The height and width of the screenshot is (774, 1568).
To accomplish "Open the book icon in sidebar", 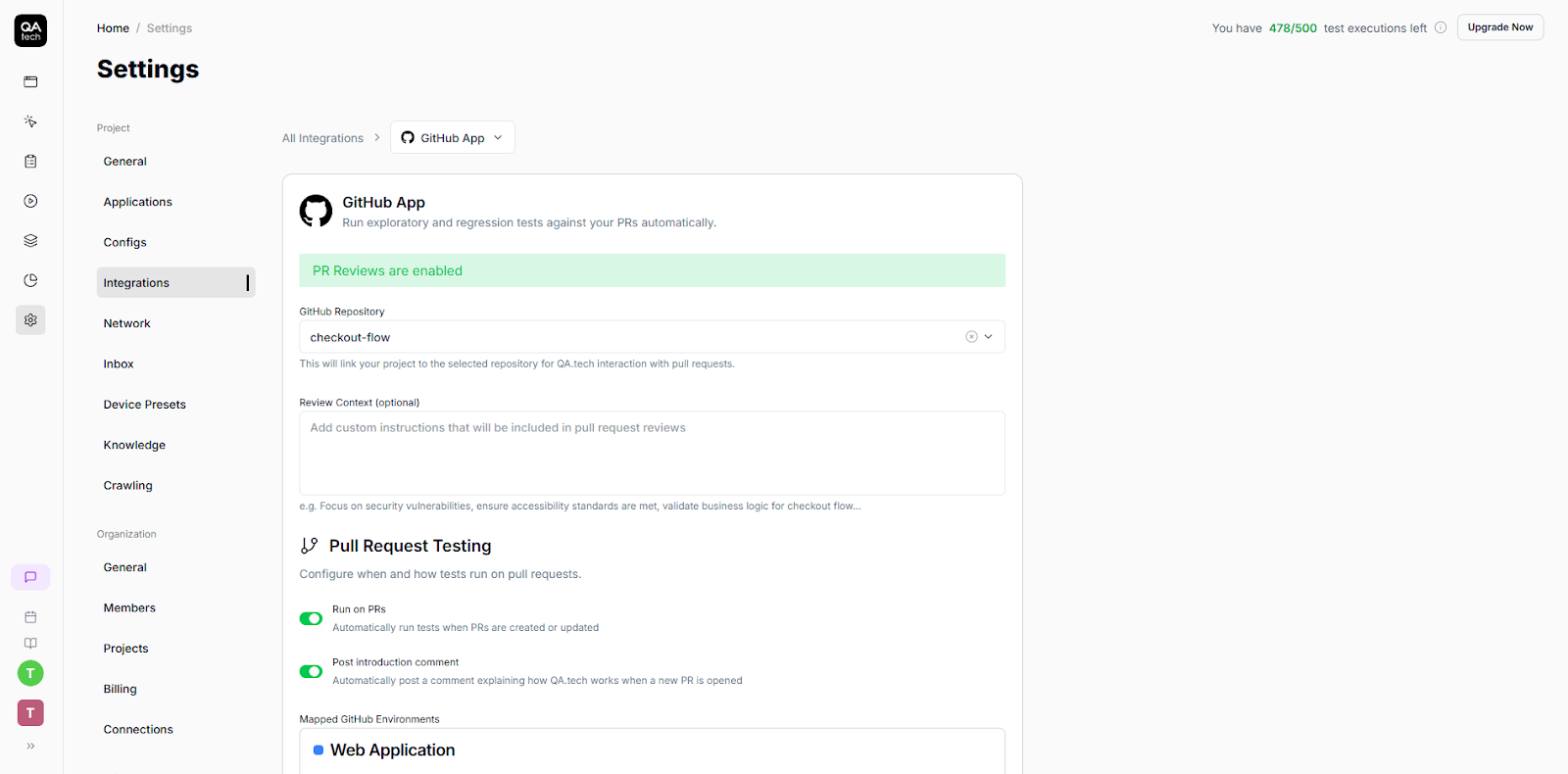I will (x=30, y=644).
